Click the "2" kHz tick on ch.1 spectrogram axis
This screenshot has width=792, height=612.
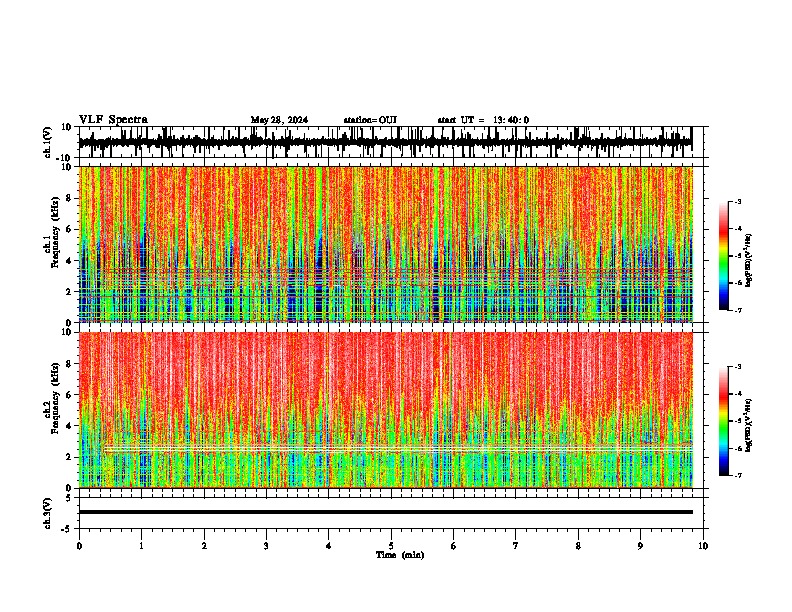70,291
